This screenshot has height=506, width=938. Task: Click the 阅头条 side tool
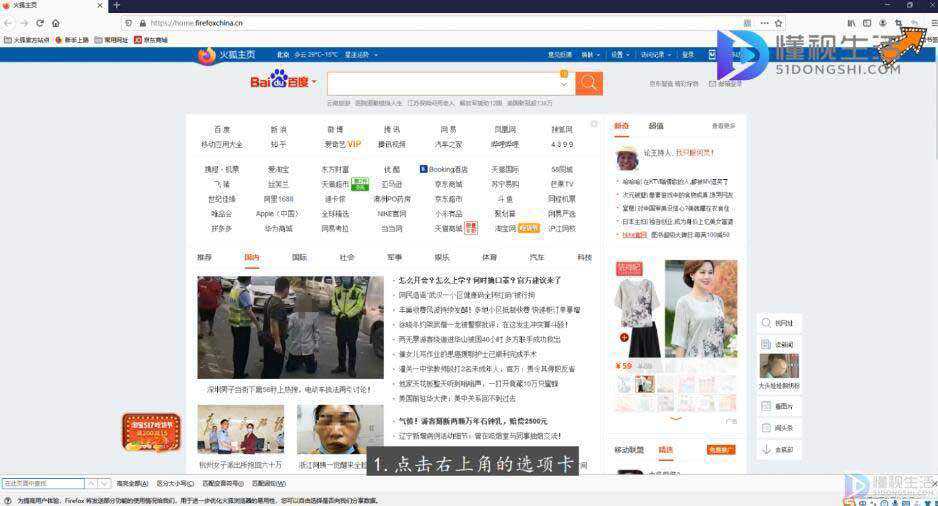click(778, 428)
